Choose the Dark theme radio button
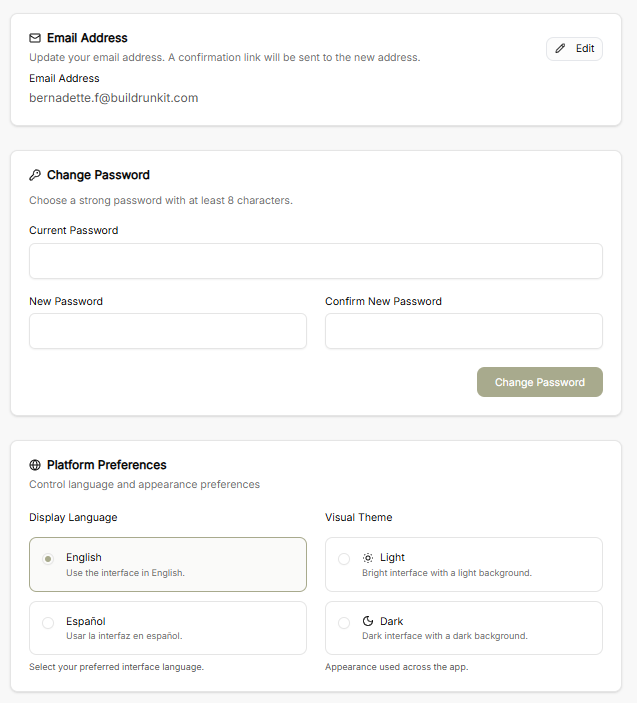 pos(344,623)
